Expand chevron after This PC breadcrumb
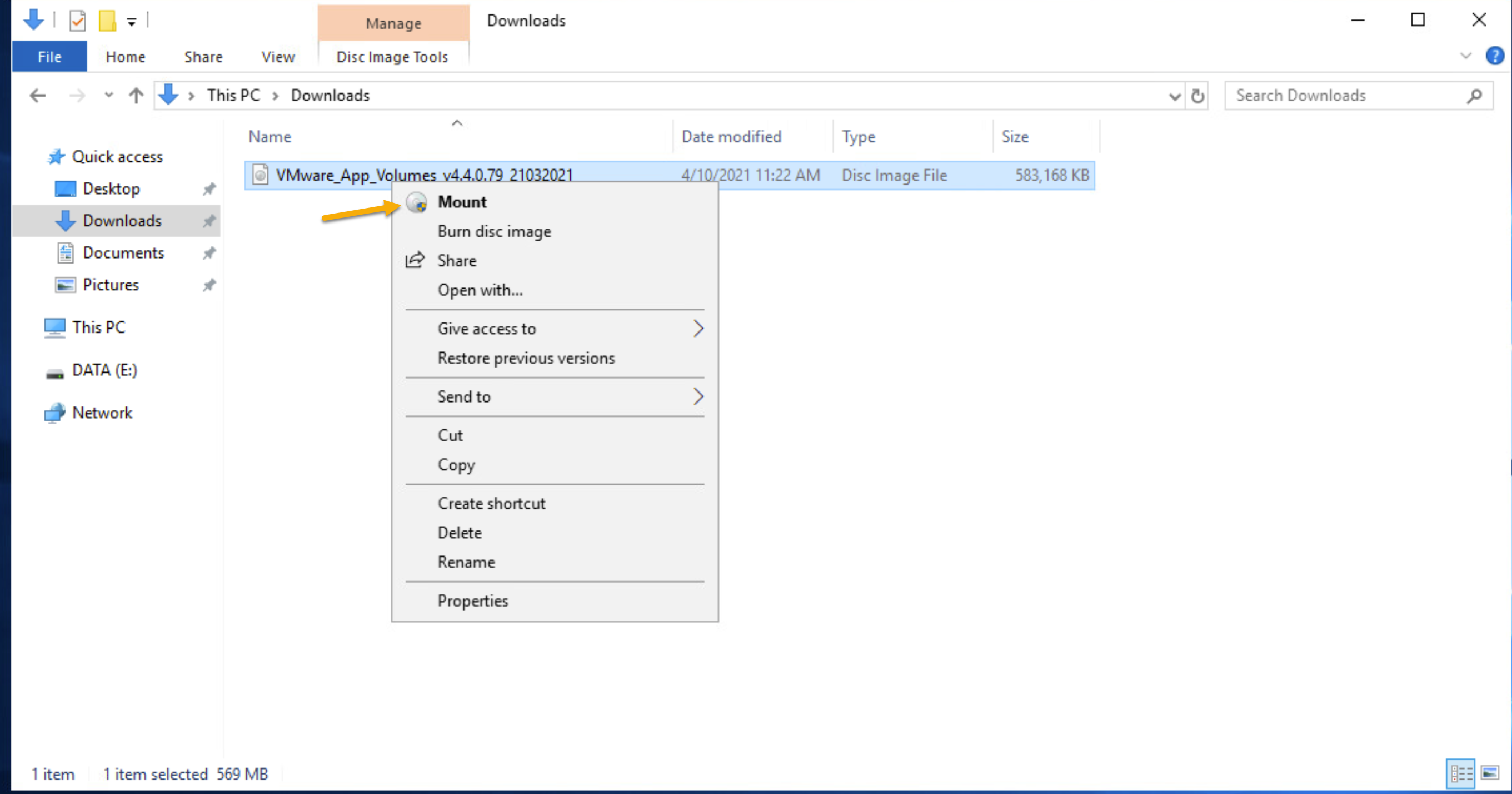This screenshot has height=794, width=1512. tap(275, 96)
